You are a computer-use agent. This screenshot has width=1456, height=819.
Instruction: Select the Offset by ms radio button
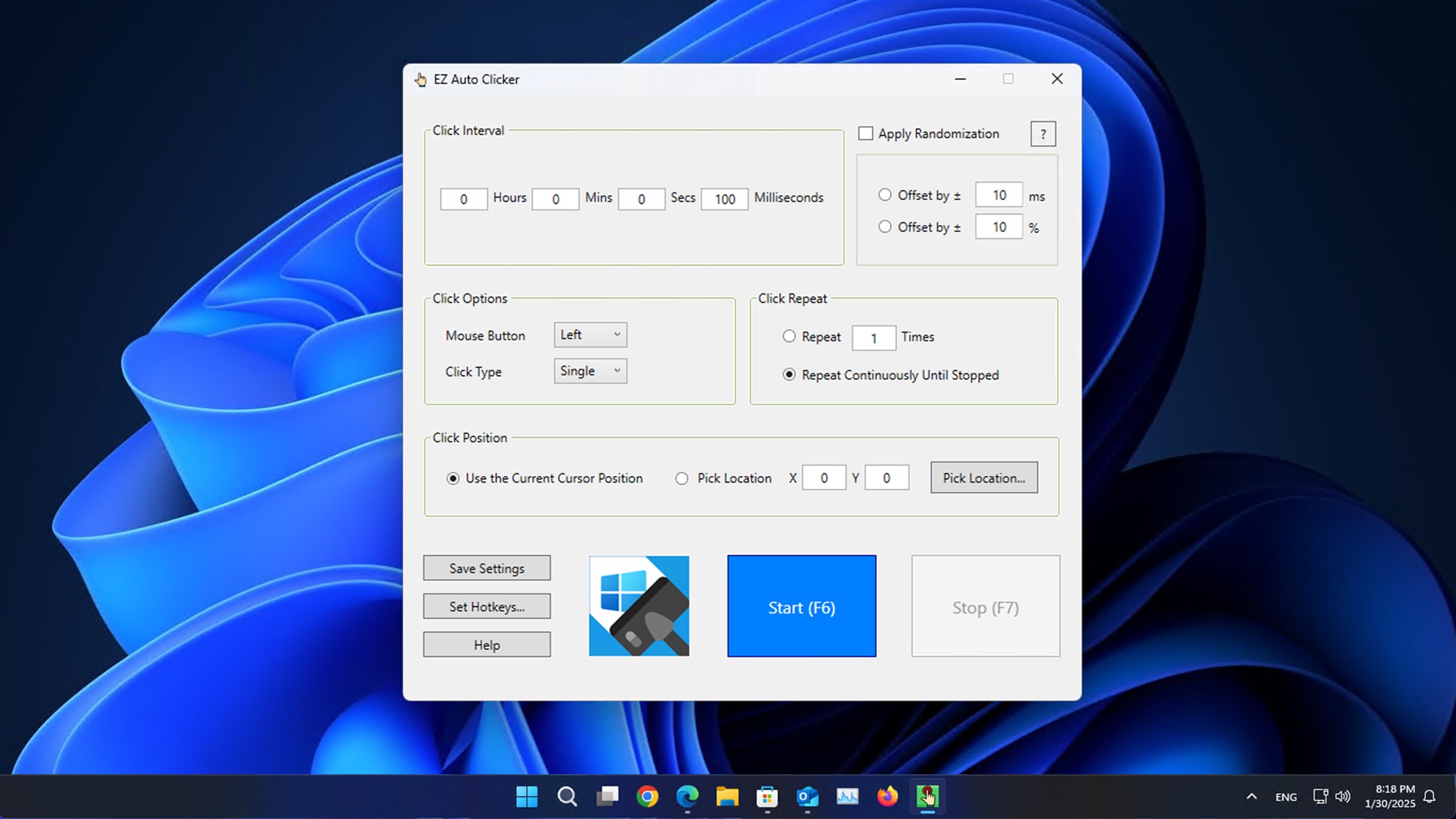pyautogui.click(x=885, y=195)
